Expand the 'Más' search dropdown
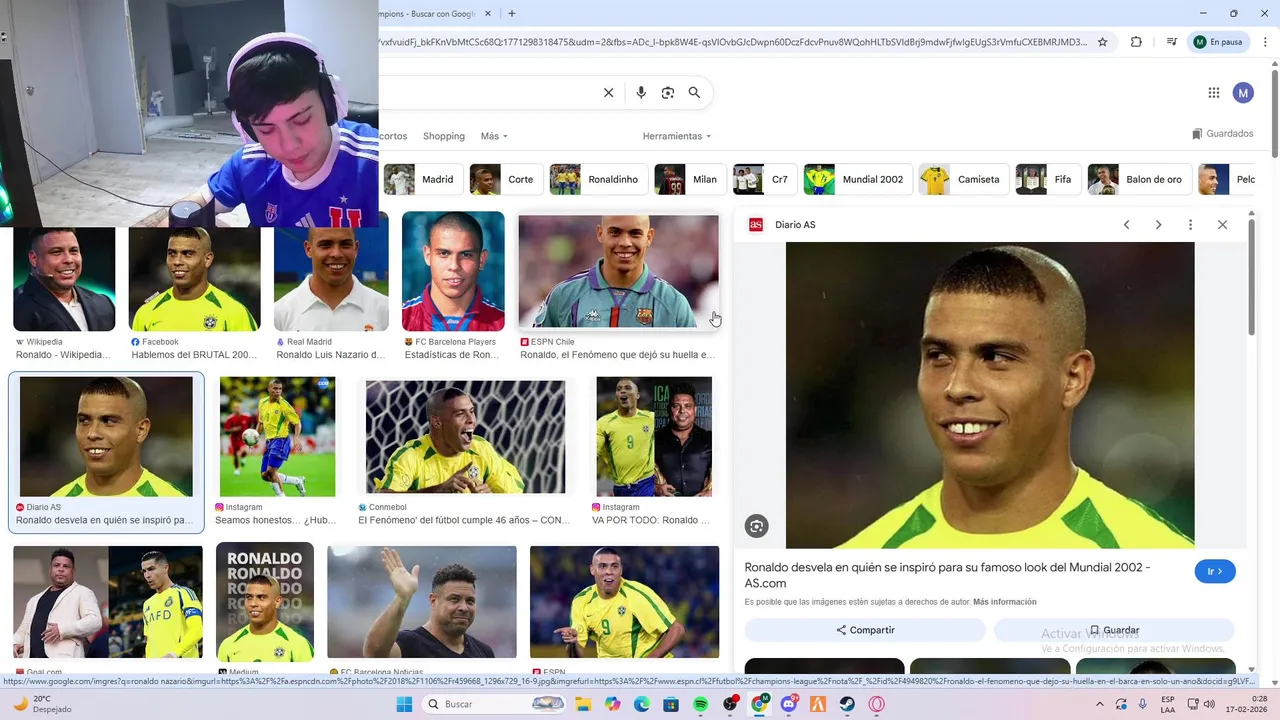This screenshot has width=1280, height=720. [x=494, y=136]
